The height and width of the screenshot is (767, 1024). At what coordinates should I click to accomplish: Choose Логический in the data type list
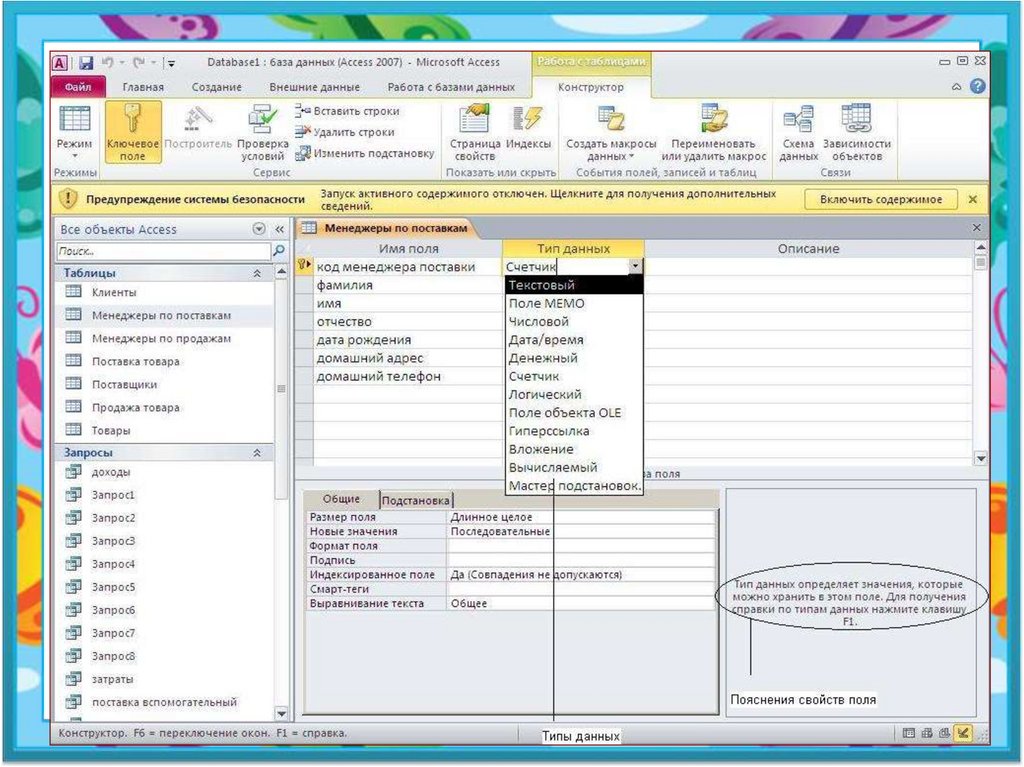pyautogui.click(x=574, y=395)
